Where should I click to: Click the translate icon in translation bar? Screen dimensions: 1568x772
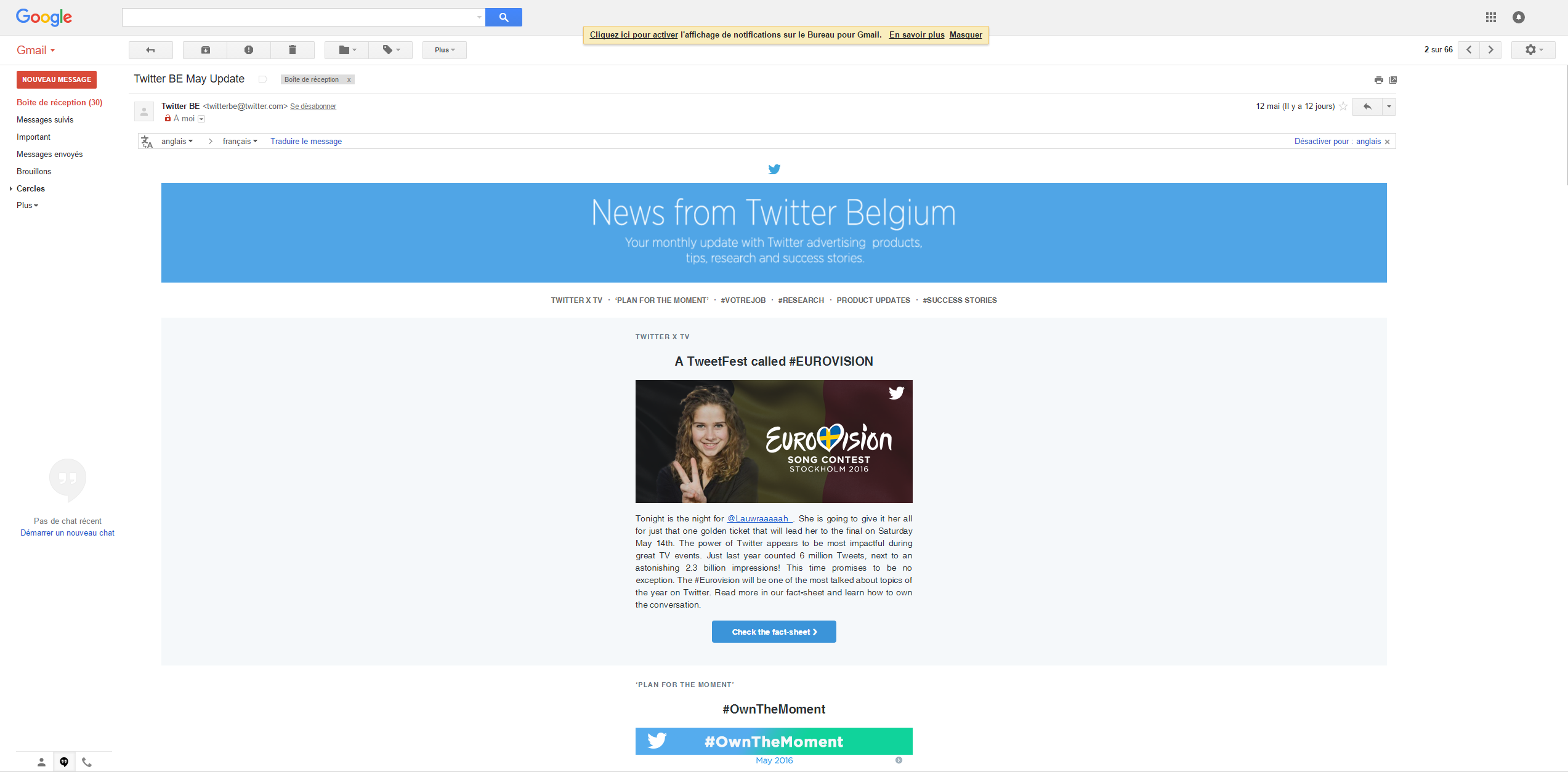[147, 142]
